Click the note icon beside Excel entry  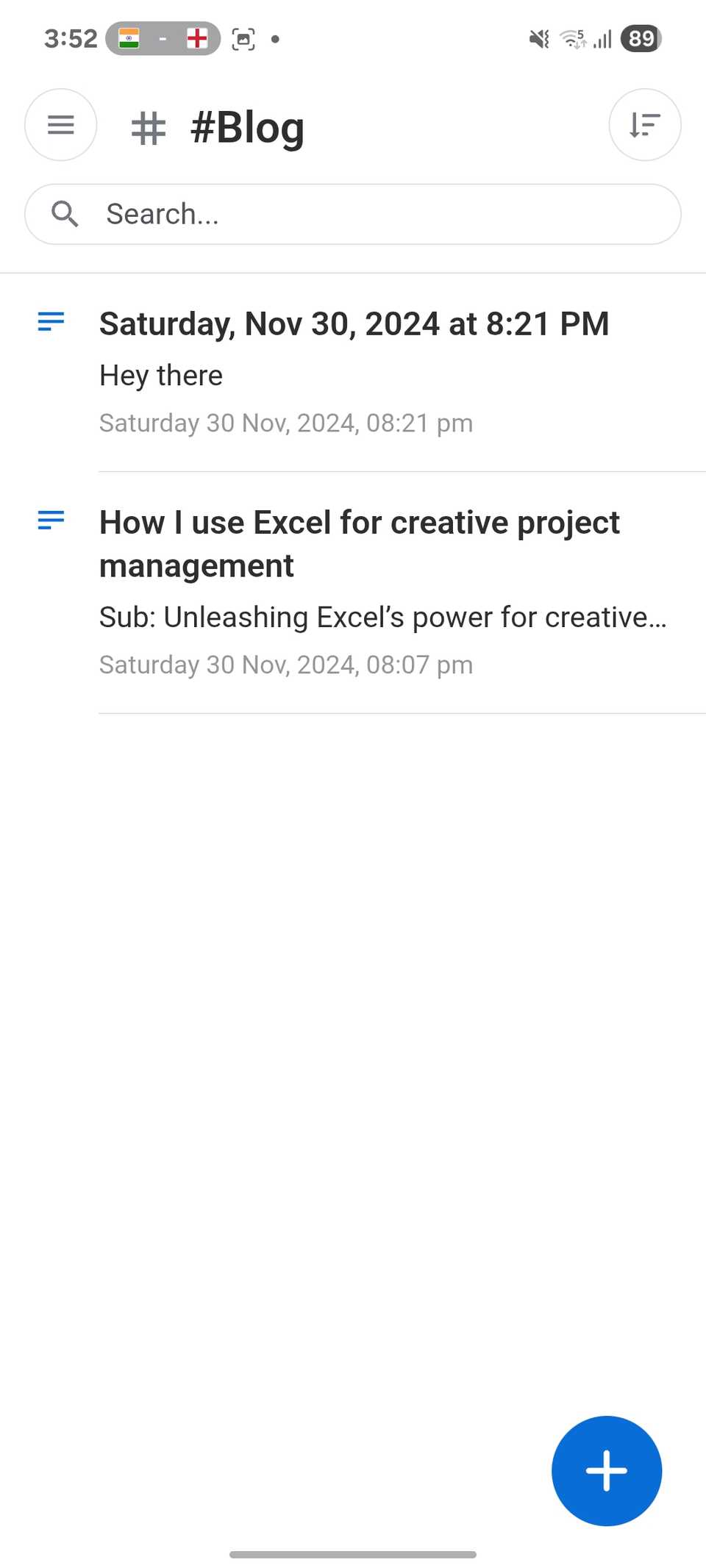tap(51, 520)
